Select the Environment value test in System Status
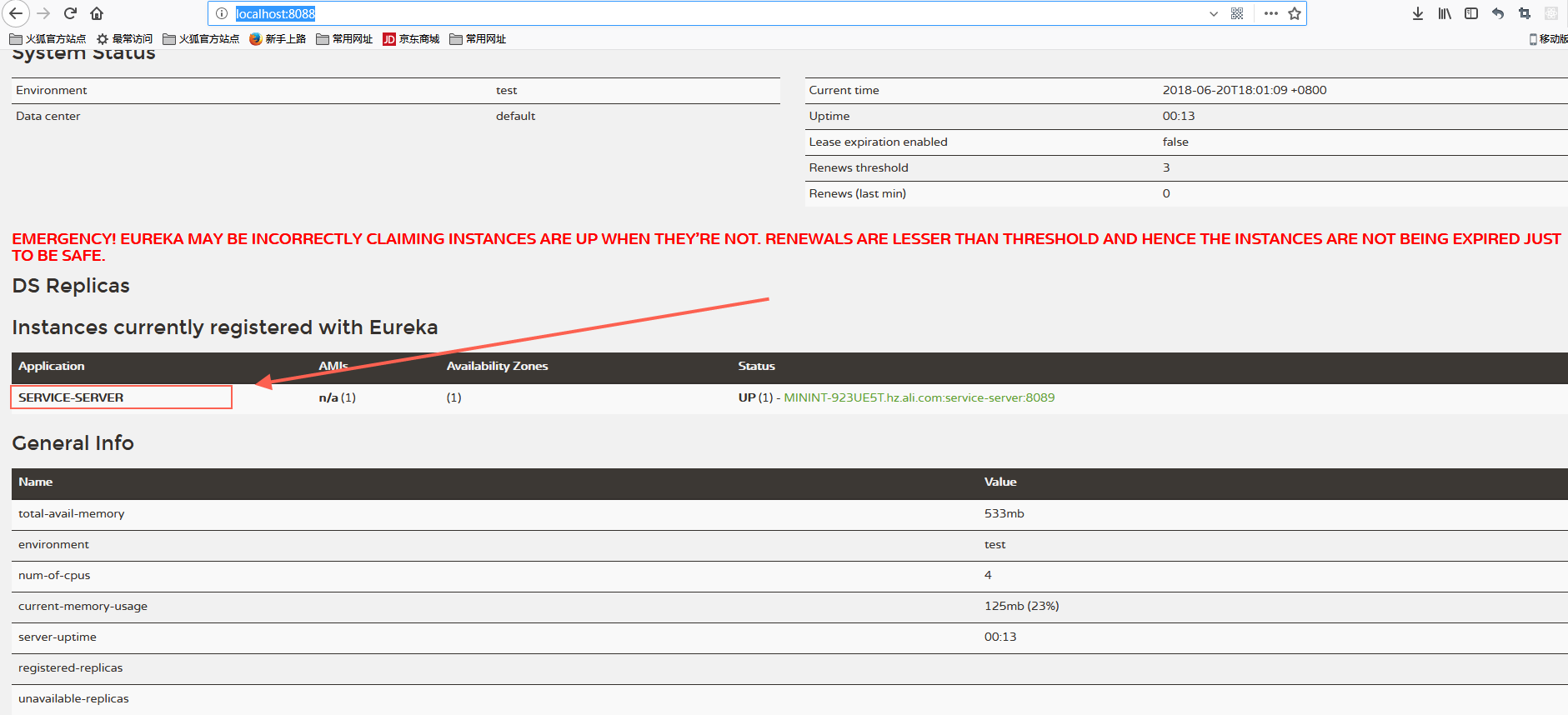The image size is (1568, 715). coord(506,90)
